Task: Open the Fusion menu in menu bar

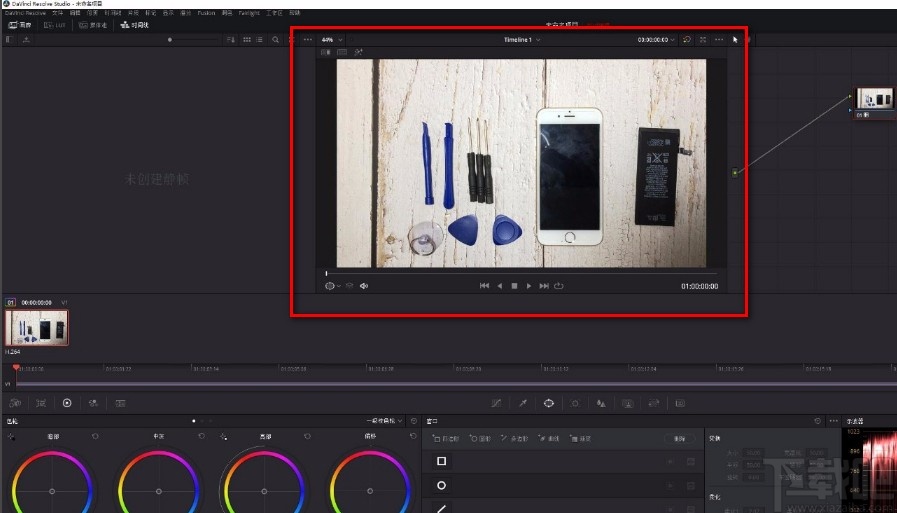Action: click(x=206, y=13)
